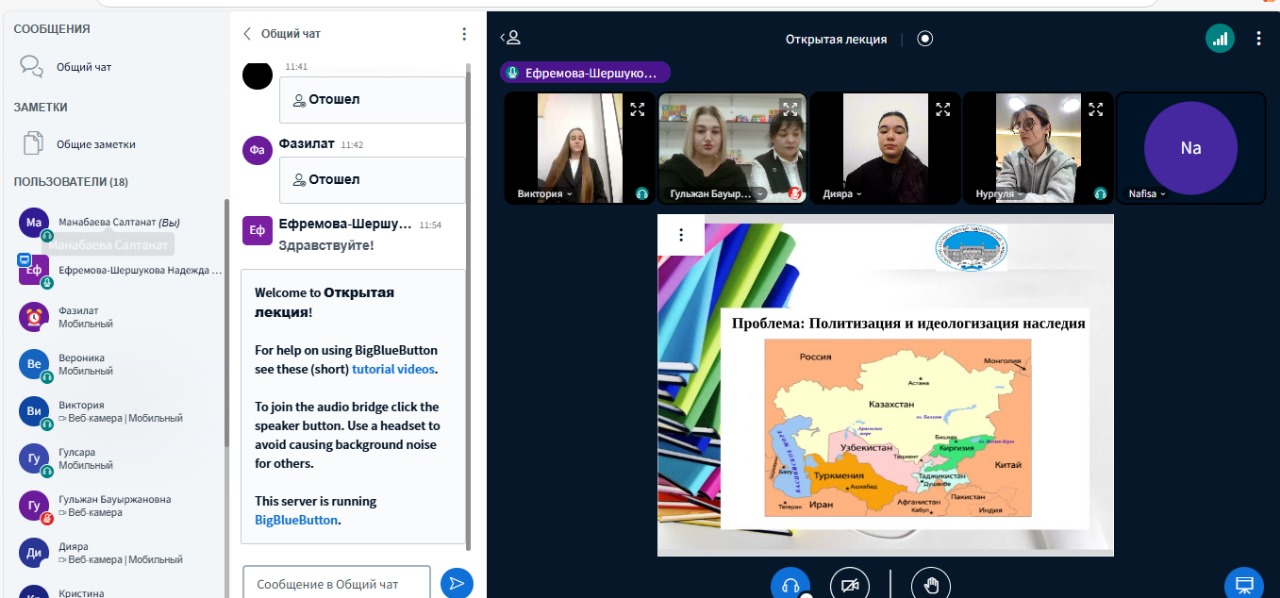Raise your hand
This screenshot has height=598, width=1280.
coord(931,585)
